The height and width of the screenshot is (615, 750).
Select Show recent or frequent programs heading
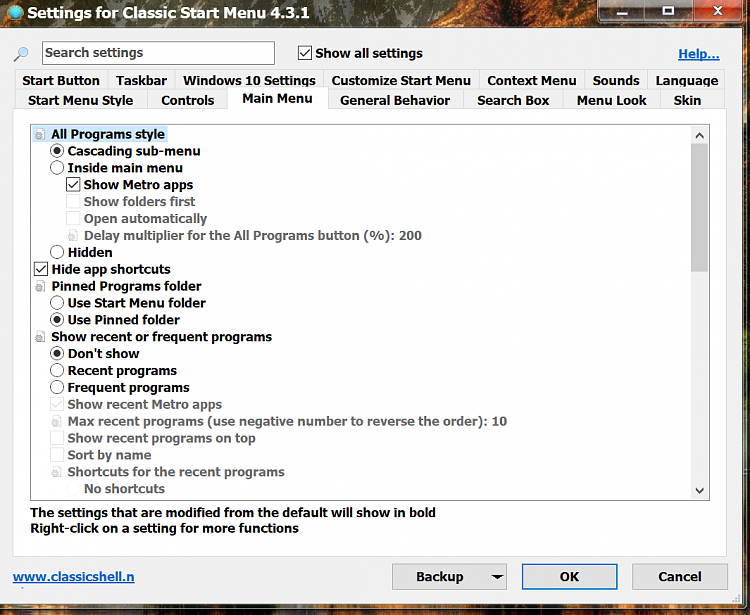162,337
